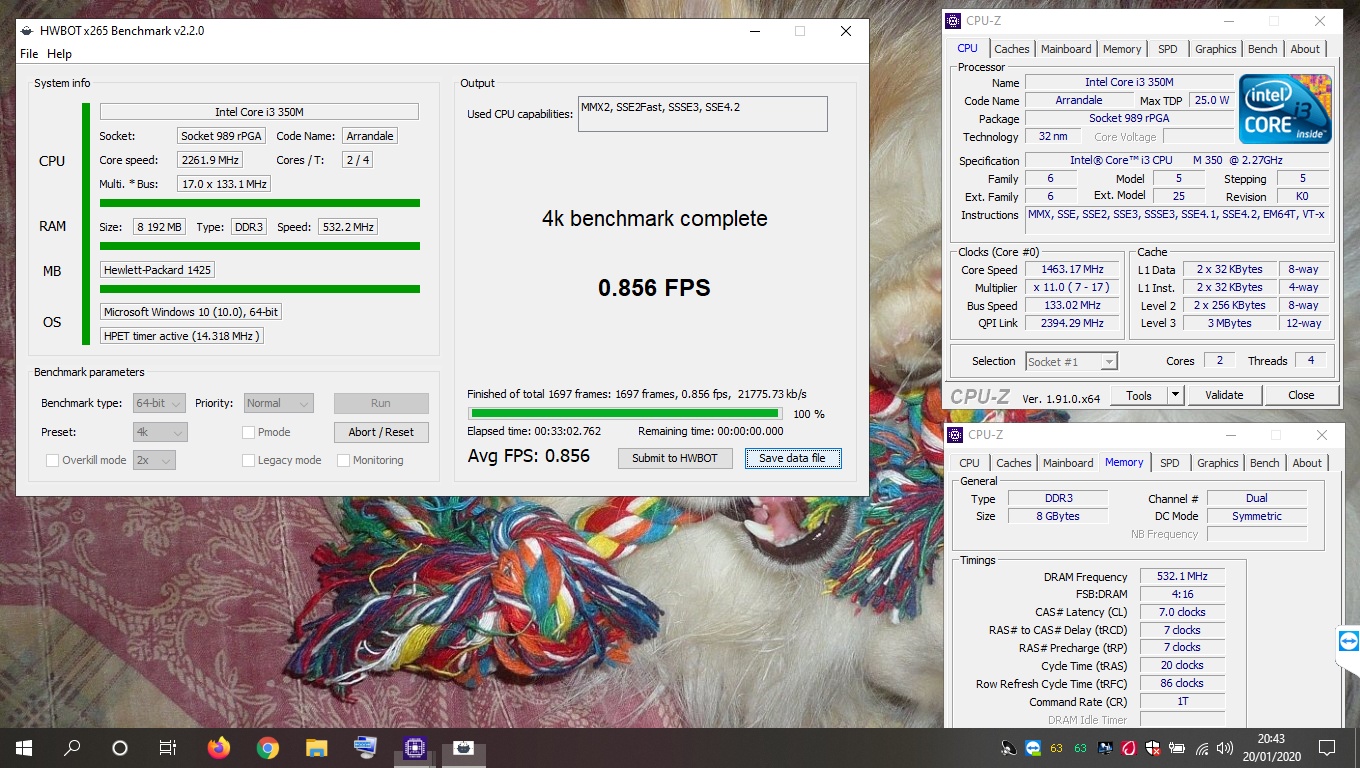This screenshot has width=1360, height=768.
Task: Open CPU tab in bottom CPU-Z window
Action: 969,463
